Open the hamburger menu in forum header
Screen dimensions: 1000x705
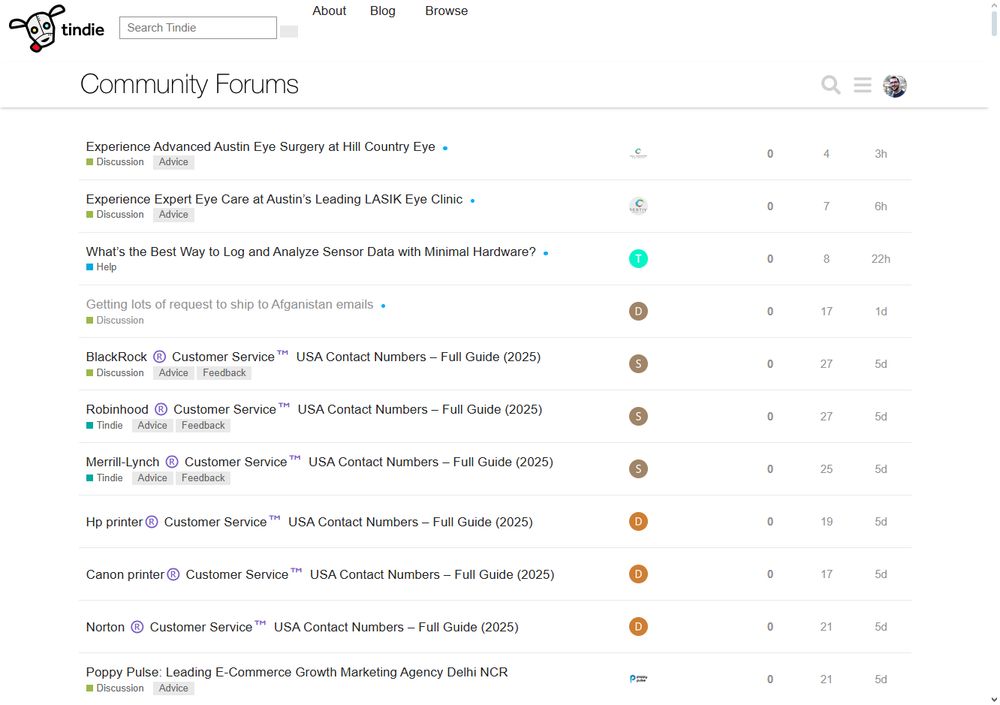862,85
